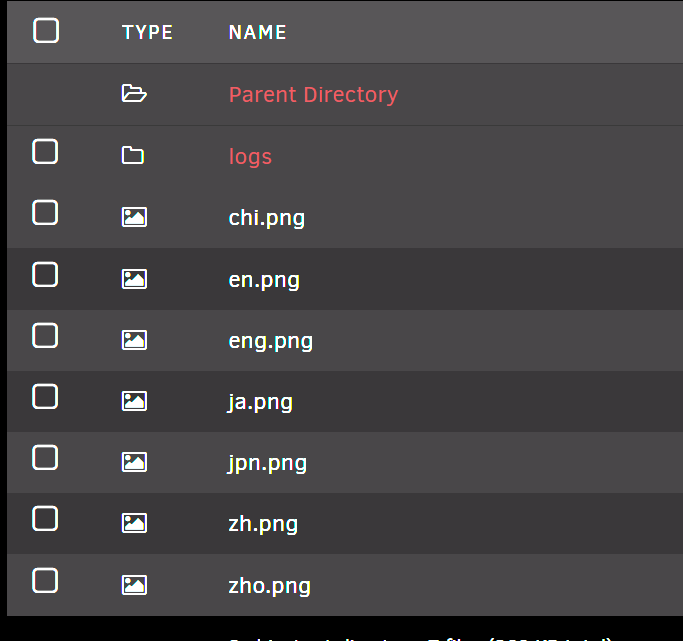Check the box for logs folder
Viewport: 683px width, 641px height.
pyautogui.click(x=45, y=152)
